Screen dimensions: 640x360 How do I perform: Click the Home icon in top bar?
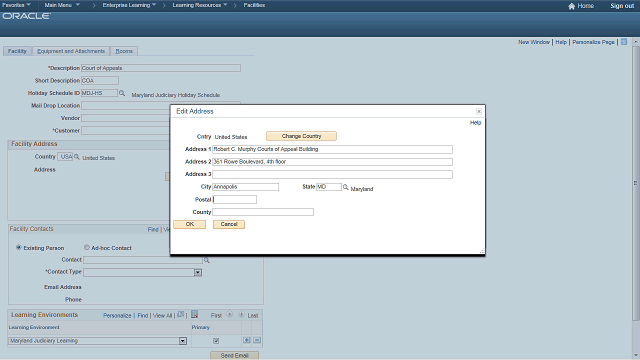tap(571, 6)
